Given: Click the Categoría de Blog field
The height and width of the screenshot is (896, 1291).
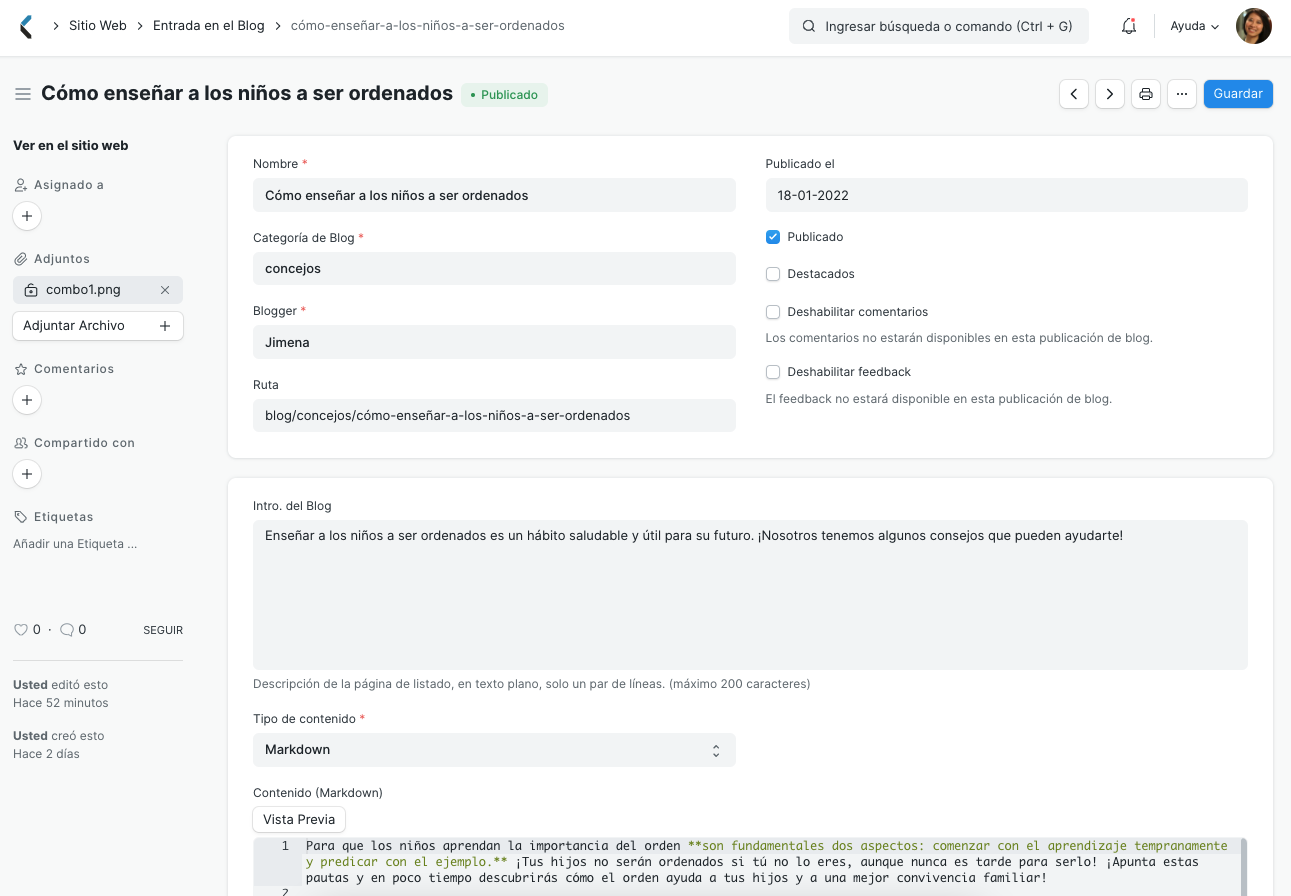Looking at the screenshot, I should coord(494,269).
